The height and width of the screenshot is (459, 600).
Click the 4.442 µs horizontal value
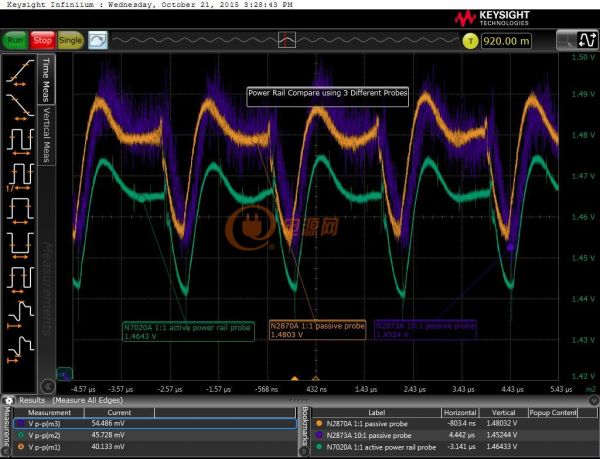click(x=462, y=435)
